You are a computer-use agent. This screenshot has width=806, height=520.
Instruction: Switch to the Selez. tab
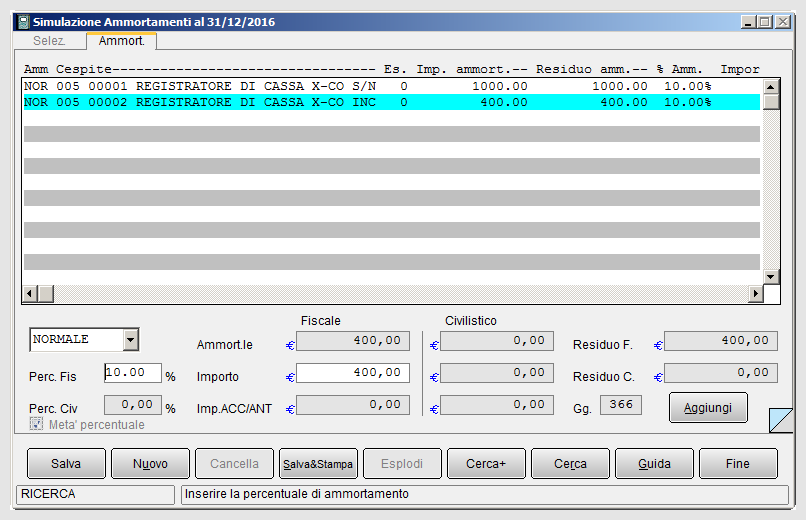(x=49, y=41)
